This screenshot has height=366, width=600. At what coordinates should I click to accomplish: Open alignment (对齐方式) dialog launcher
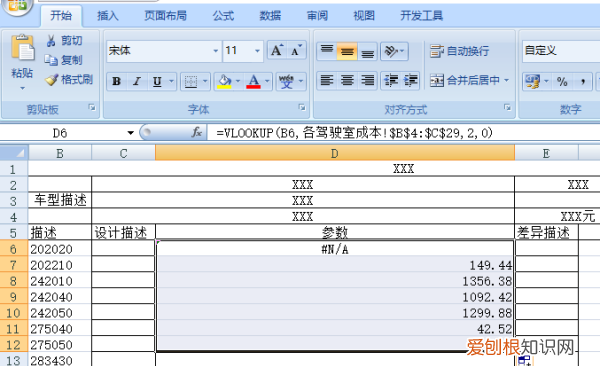coord(507,108)
